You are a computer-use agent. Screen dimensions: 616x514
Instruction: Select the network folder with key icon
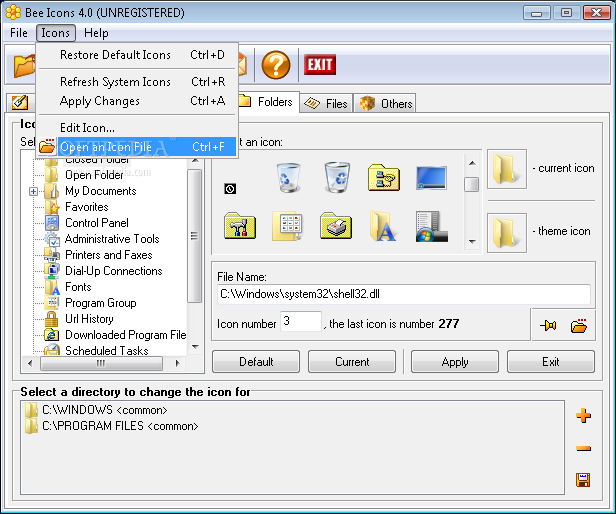pyautogui.click(x=384, y=177)
